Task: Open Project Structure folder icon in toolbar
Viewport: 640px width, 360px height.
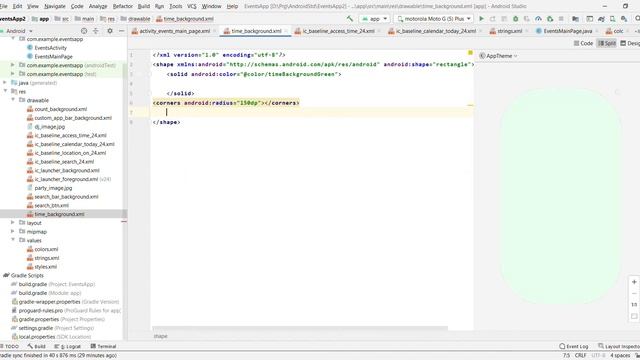Action: [576, 19]
